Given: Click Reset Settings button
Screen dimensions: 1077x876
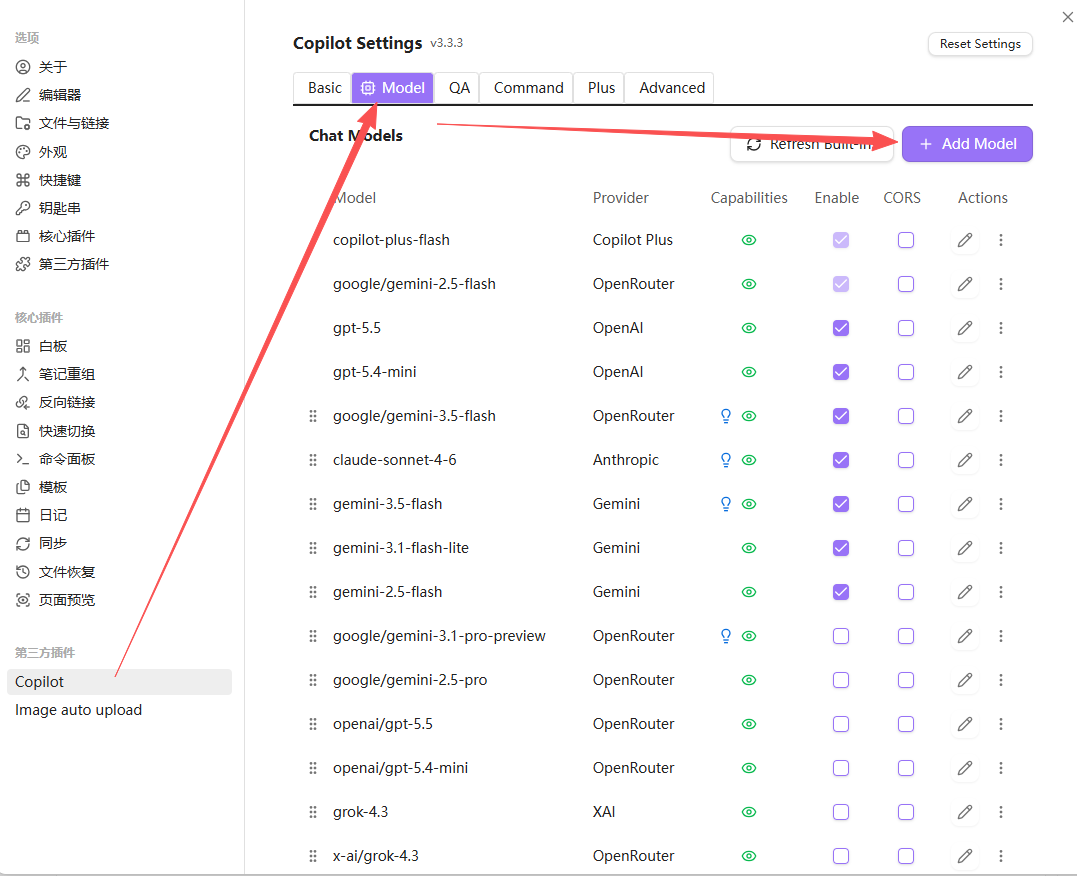Looking at the screenshot, I should 980,44.
